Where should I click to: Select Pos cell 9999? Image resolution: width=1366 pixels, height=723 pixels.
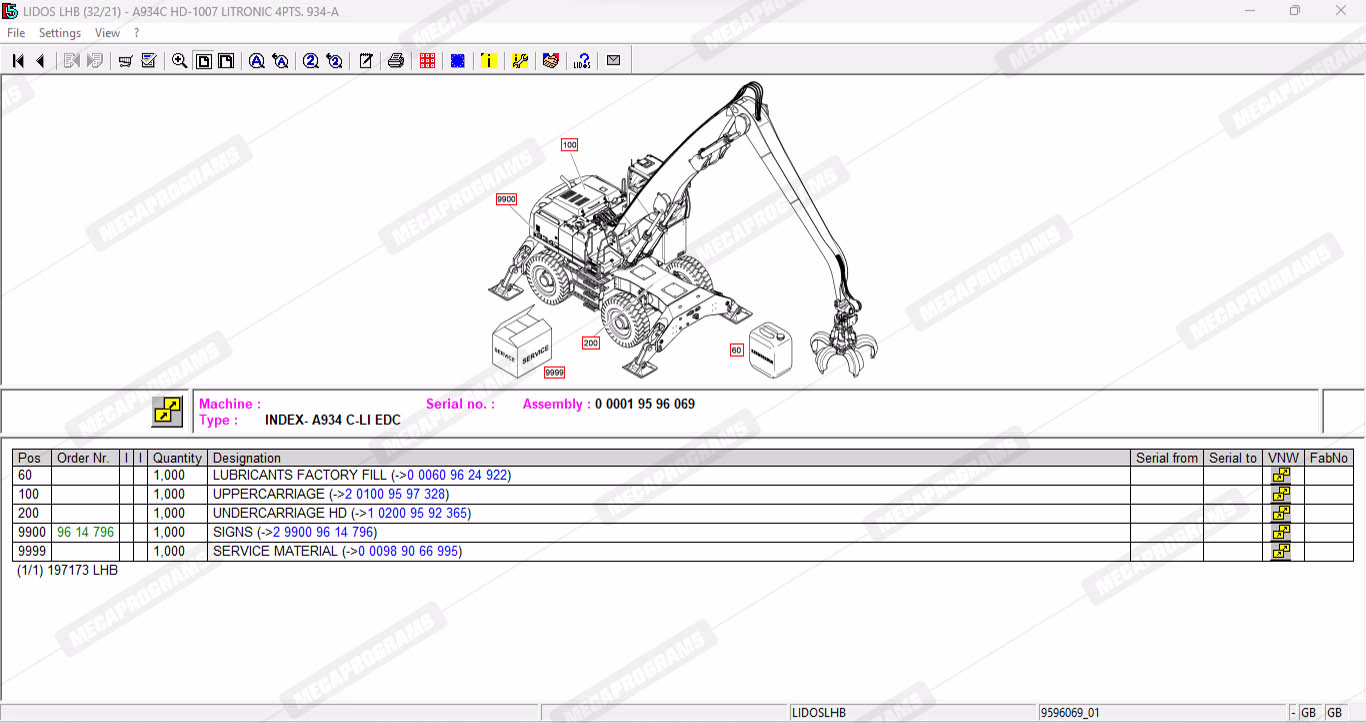tap(32, 551)
